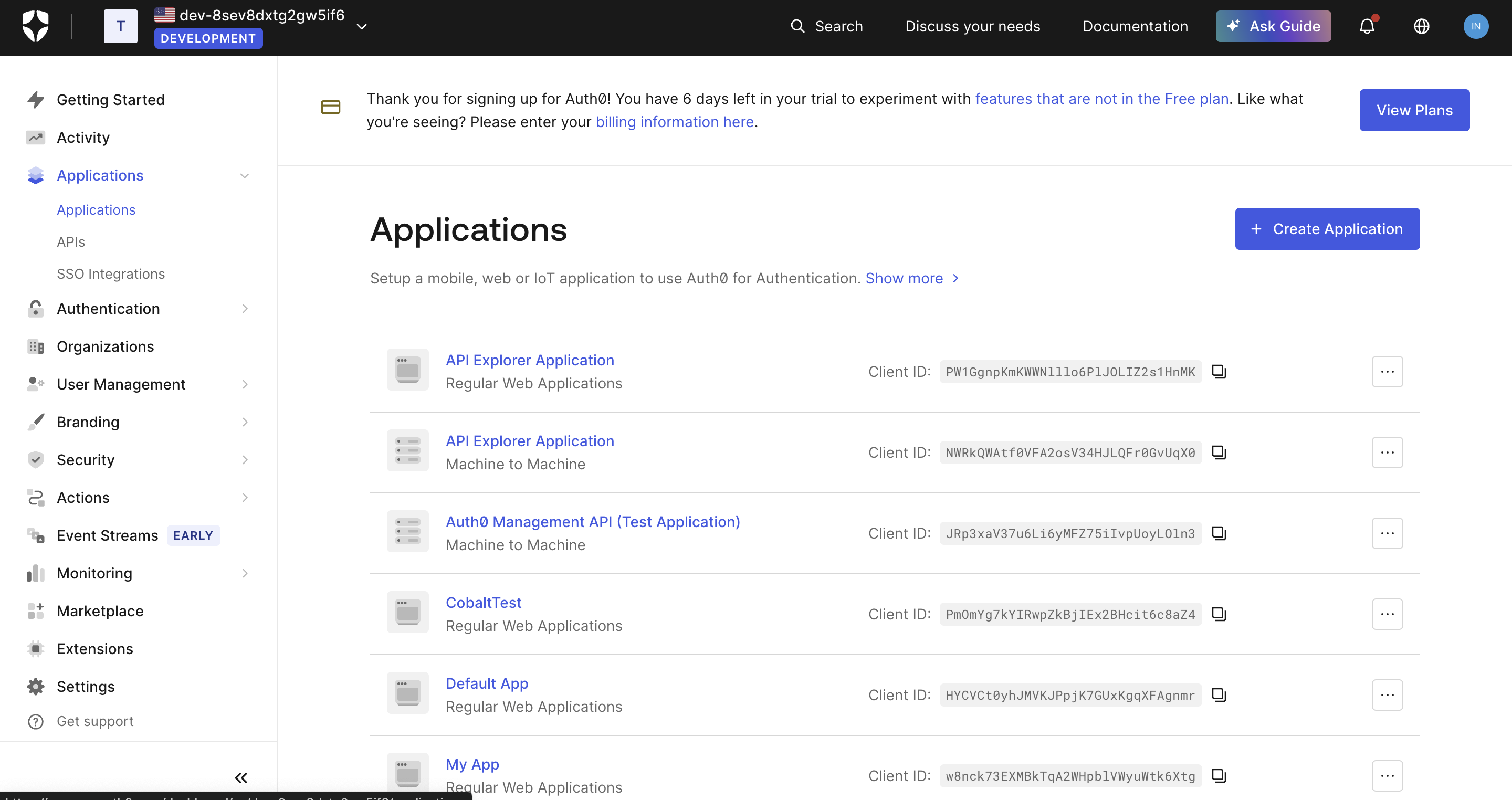Collapse sidebar with double-chevron icon

click(x=240, y=778)
